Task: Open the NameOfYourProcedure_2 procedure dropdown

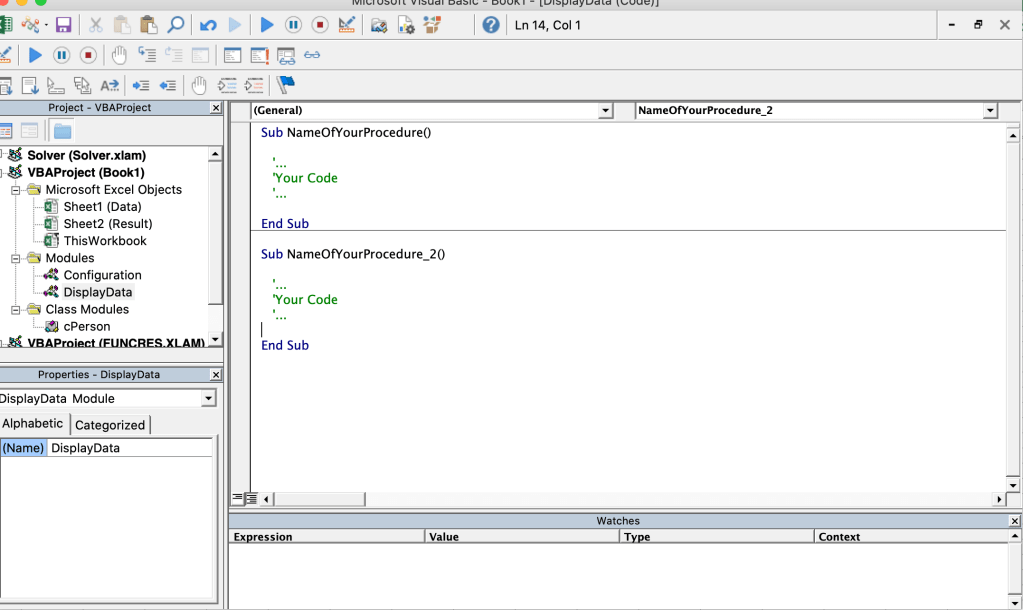Action: [990, 111]
